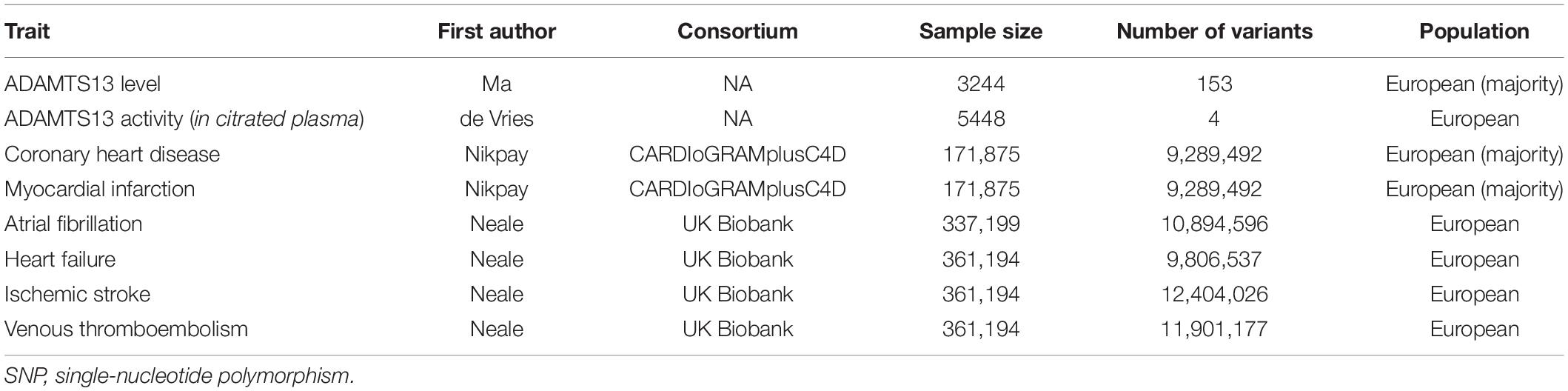Select the Ischemic stroke trait cell
Image resolution: width=1568 pixels, height=391 pixels.
click(x=77, y=294)
